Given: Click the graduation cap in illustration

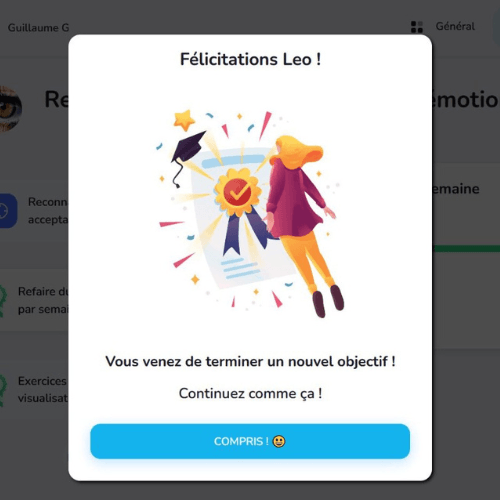Looking at the screenshot, I should point(186,155).
